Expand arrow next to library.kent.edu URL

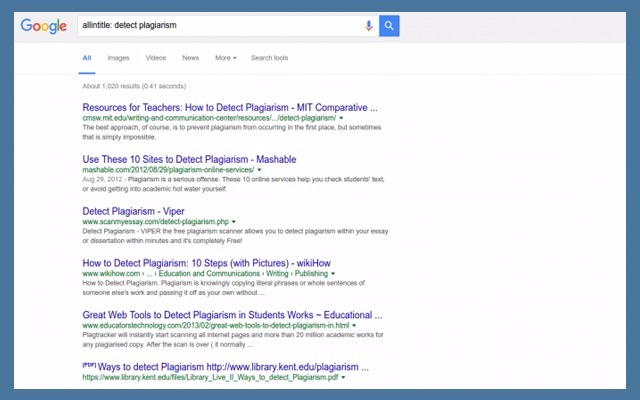click(343, 377)
